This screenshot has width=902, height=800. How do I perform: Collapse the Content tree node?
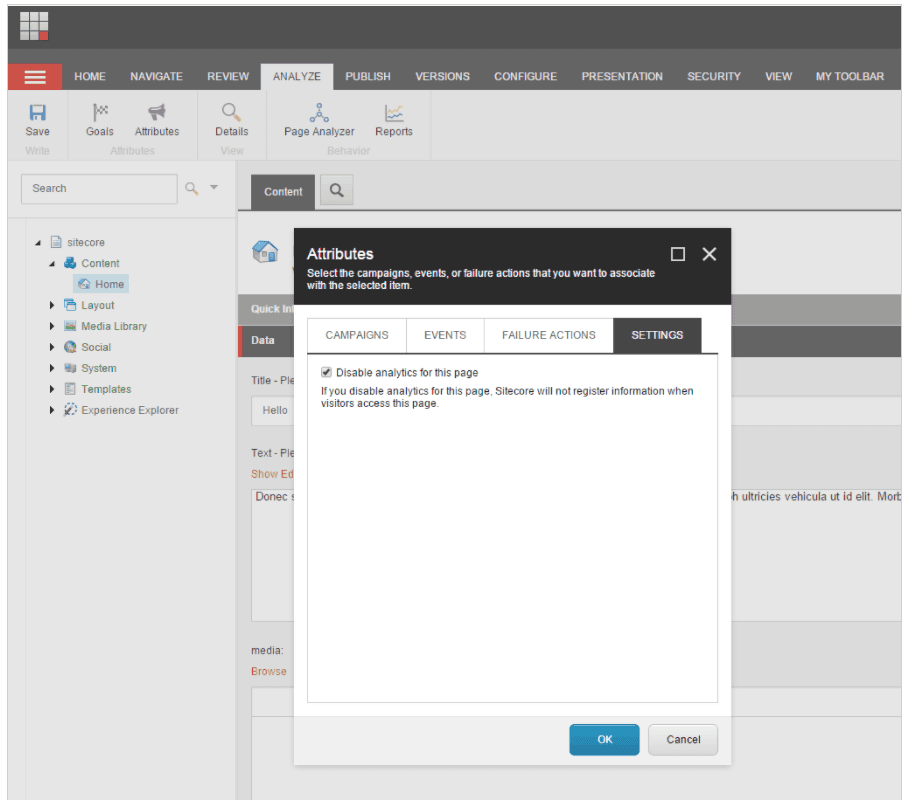pyautogui.click(x=52, y=264)
